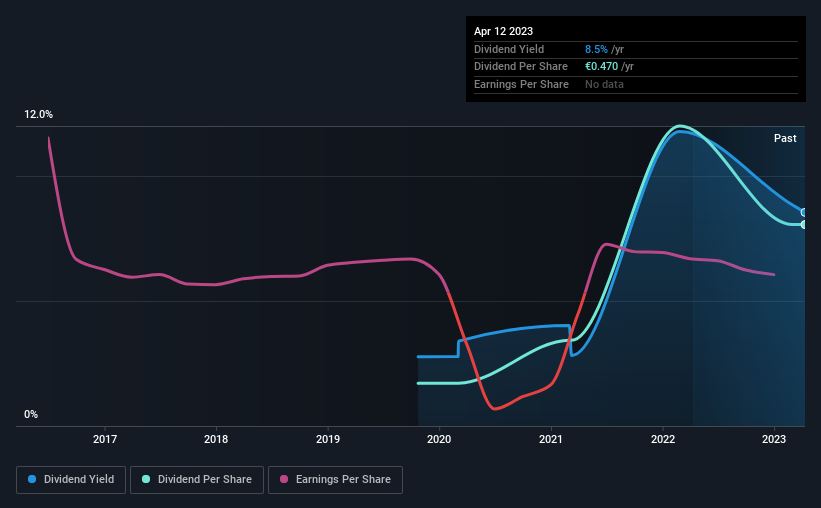Screen dimensions: 821x508
Task: Select the 2021 x-axis label
Action: tap(551, 439)
